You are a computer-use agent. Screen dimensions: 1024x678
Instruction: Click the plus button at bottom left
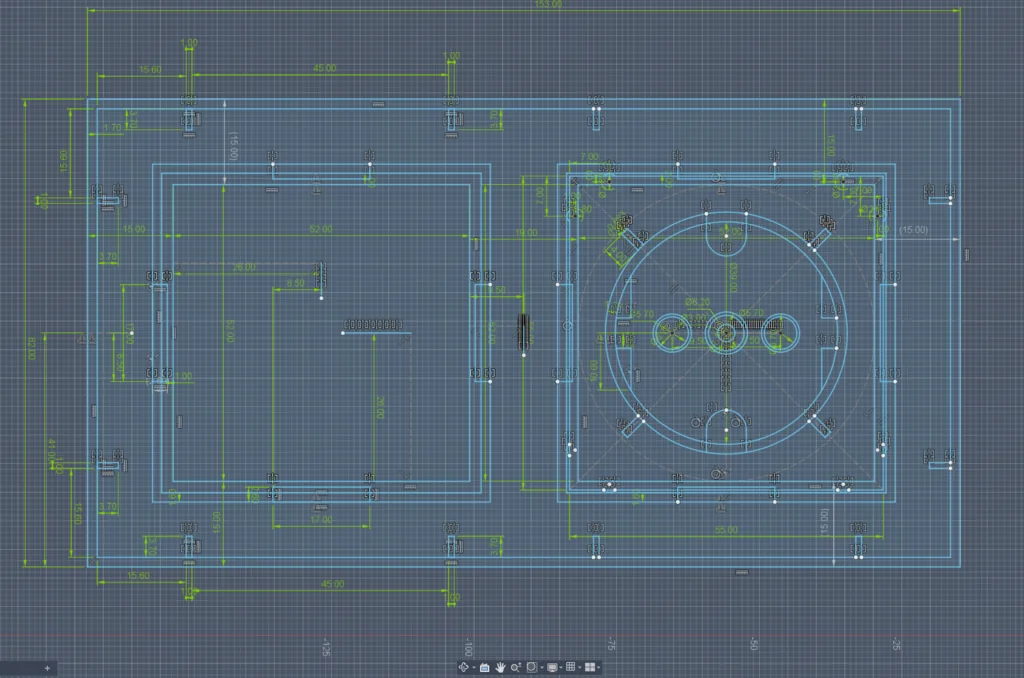(47, 667)
